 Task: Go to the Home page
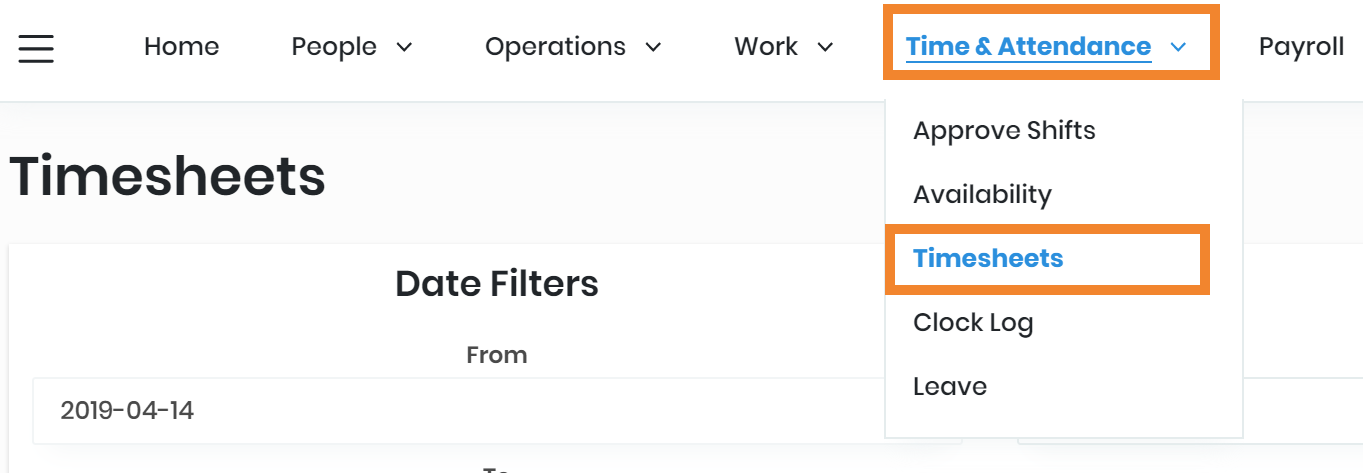coord(181,47)
